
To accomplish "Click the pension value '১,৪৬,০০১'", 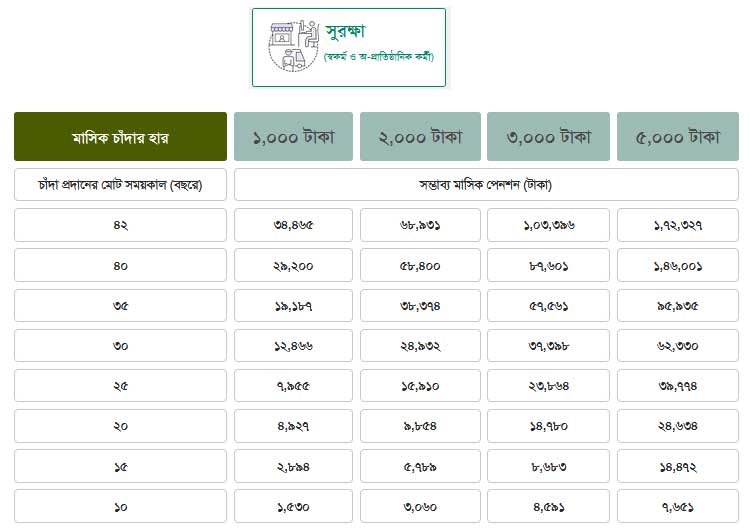I will click(x=678, y=266).
